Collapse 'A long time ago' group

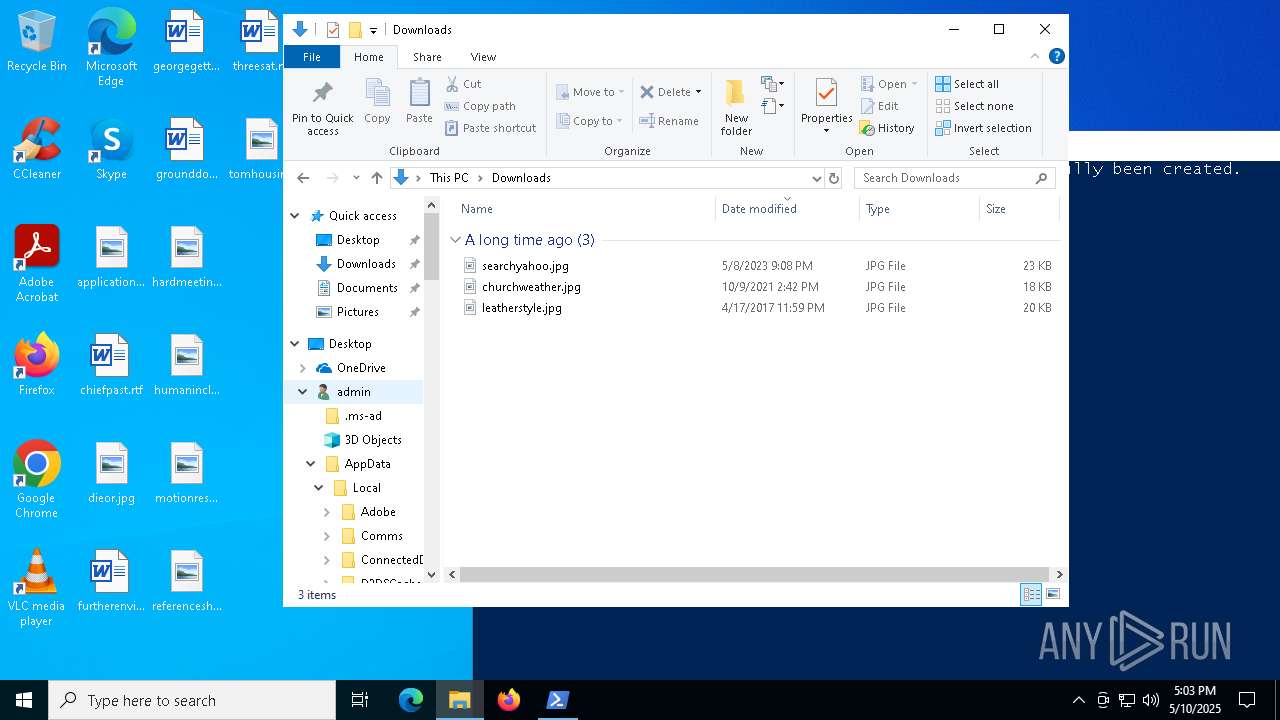click(x=455, y=240)
